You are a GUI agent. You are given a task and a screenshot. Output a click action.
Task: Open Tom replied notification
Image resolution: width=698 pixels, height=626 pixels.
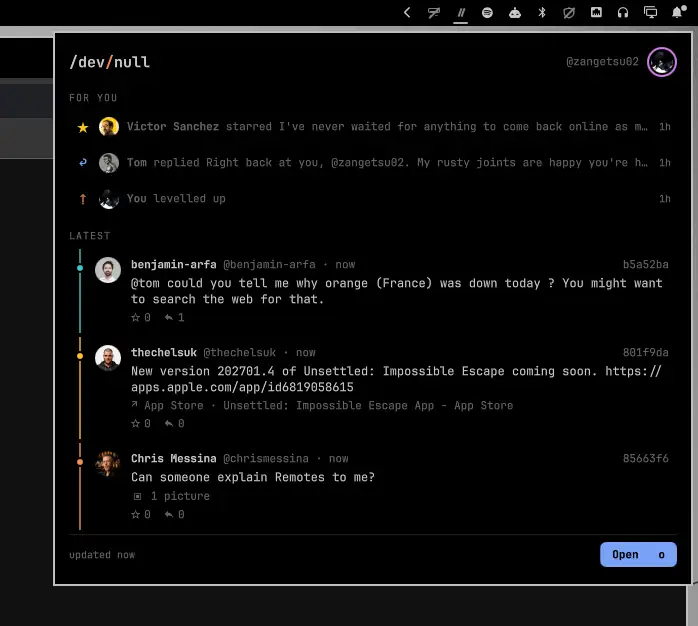click(373, 163)
